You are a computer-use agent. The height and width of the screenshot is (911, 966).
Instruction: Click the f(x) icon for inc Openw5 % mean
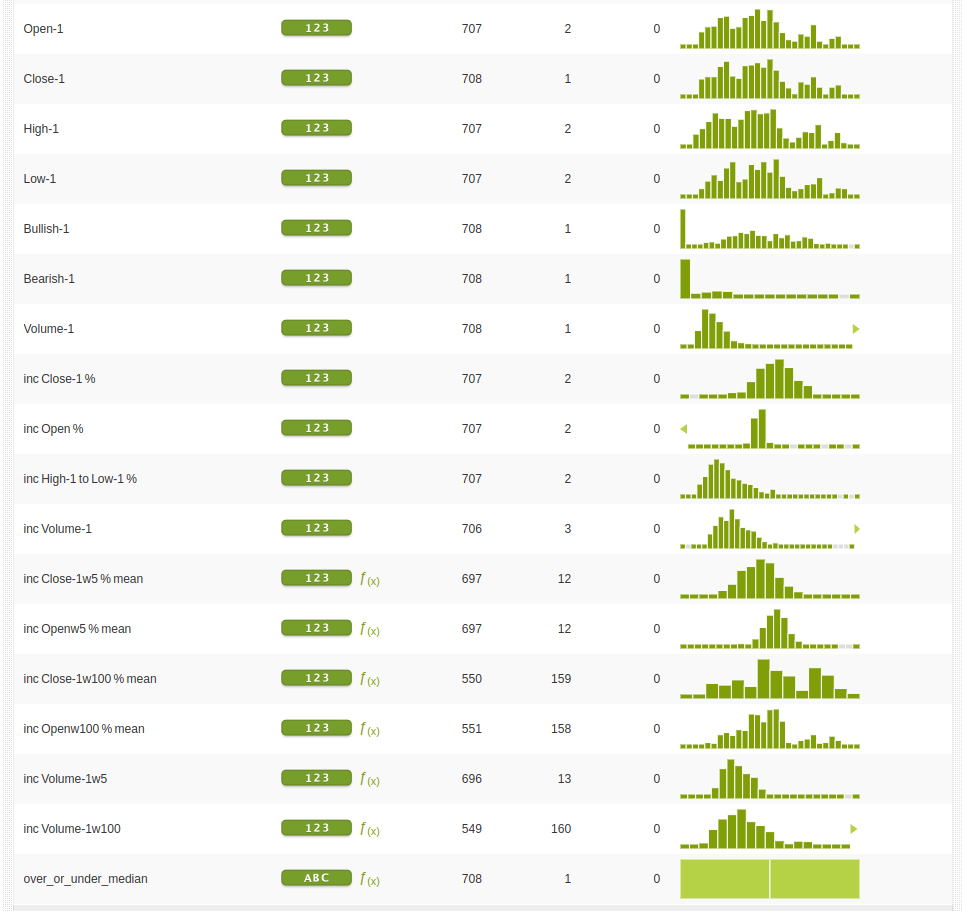click(x=369, y=629)
